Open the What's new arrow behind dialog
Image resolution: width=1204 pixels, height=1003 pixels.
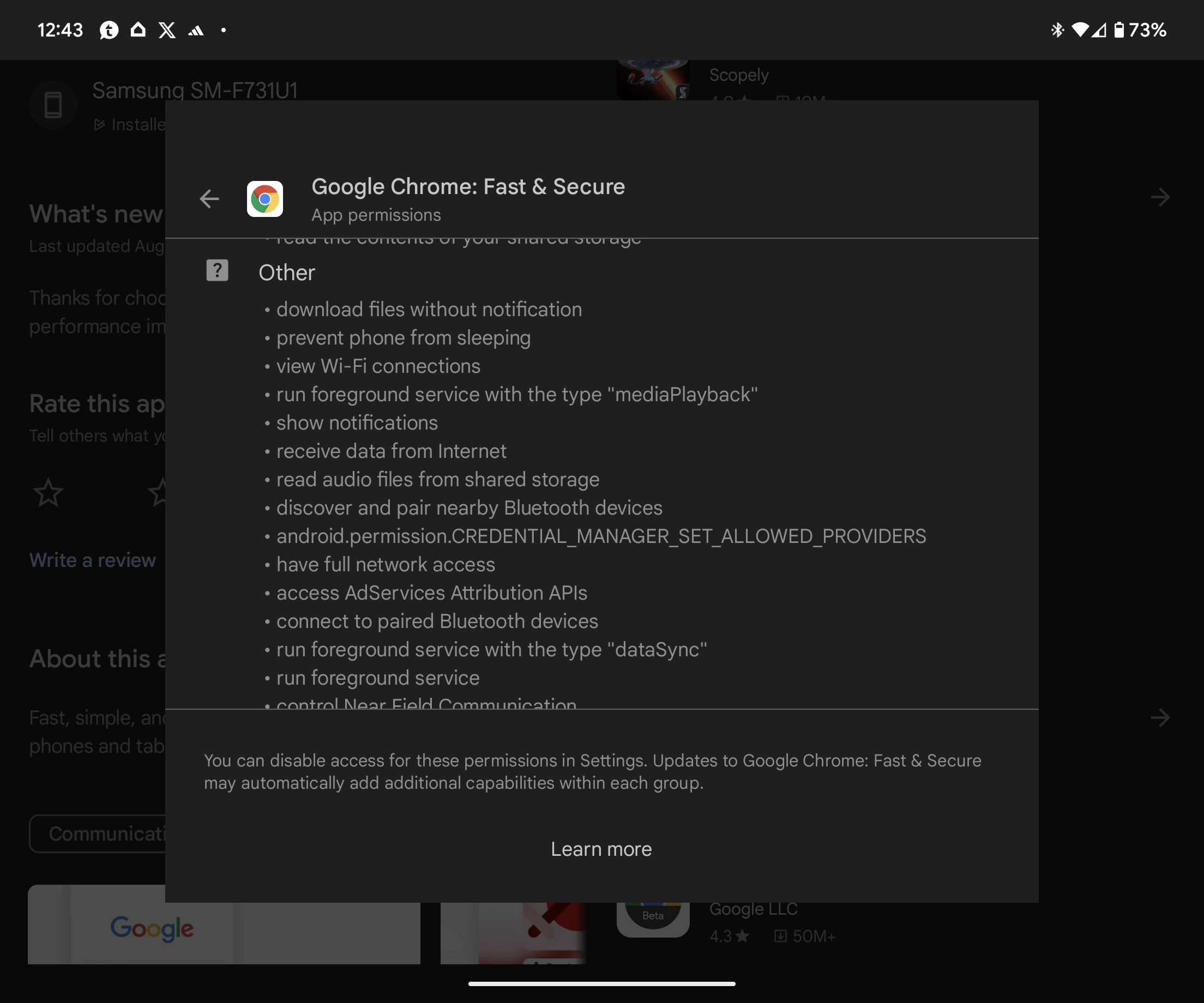(x=1160, y=198)
